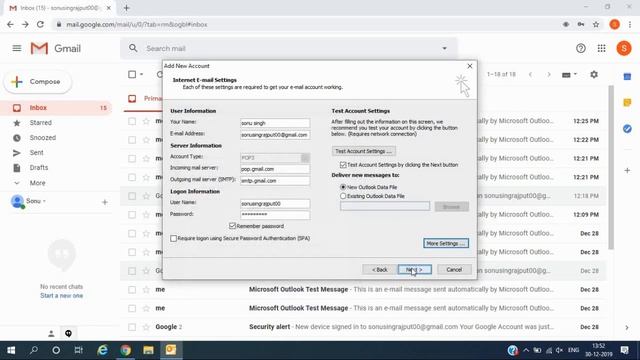Click browser back arrow
This screenshot has width=640, height=360.
pyautogui.click(x=10, y=24)
